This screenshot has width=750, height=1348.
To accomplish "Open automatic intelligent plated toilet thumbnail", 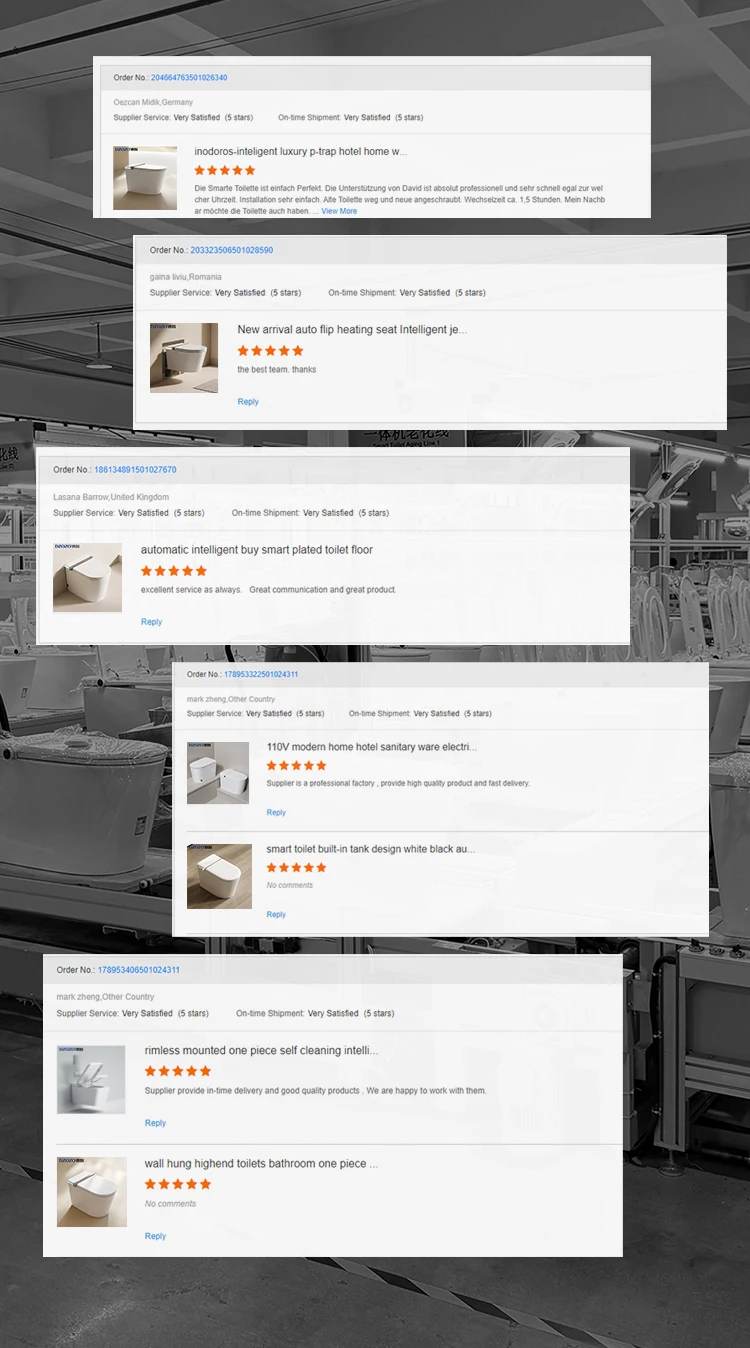I will point(87,577).
